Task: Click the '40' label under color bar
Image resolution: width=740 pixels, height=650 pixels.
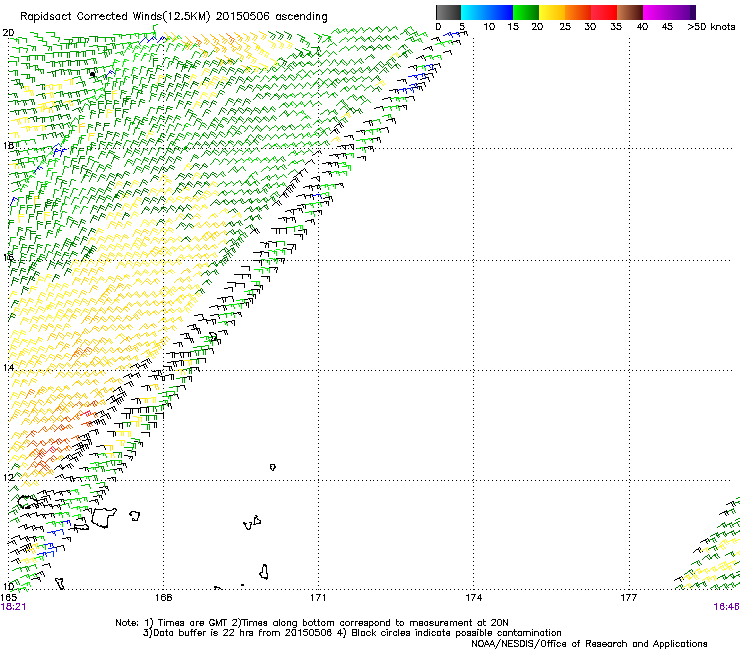Action: [x=642, y=27]
